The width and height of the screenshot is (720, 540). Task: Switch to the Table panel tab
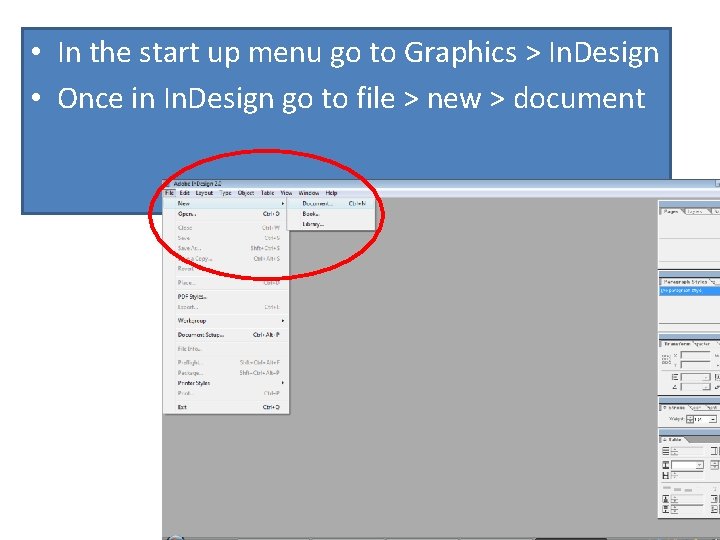pos(674,440)
